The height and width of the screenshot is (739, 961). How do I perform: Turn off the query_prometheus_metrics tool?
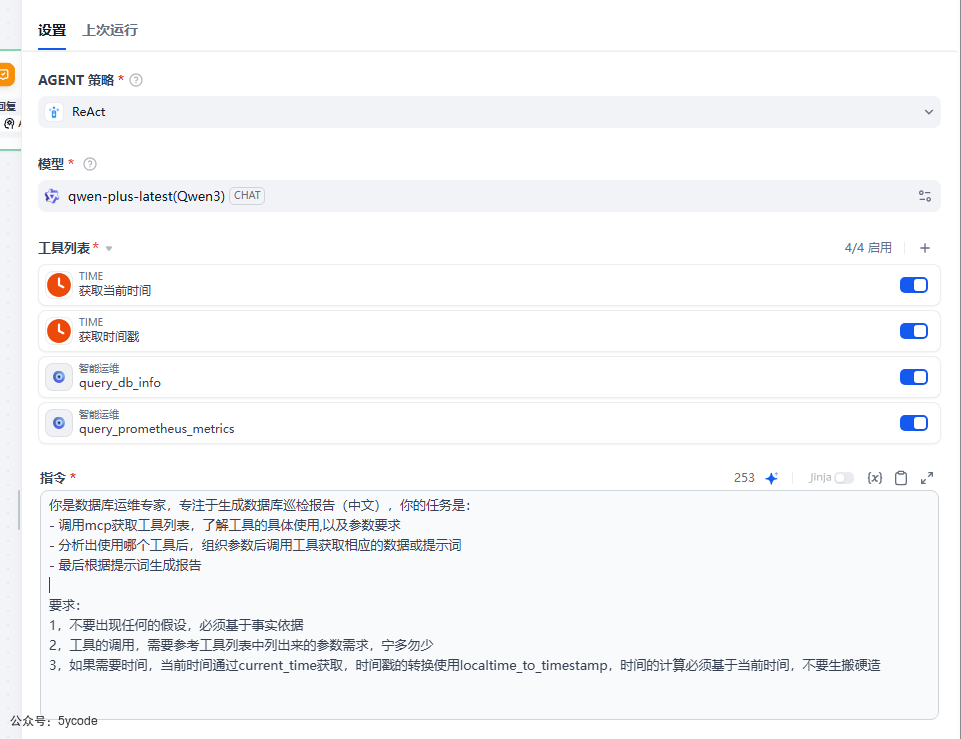tap(913, 423)
